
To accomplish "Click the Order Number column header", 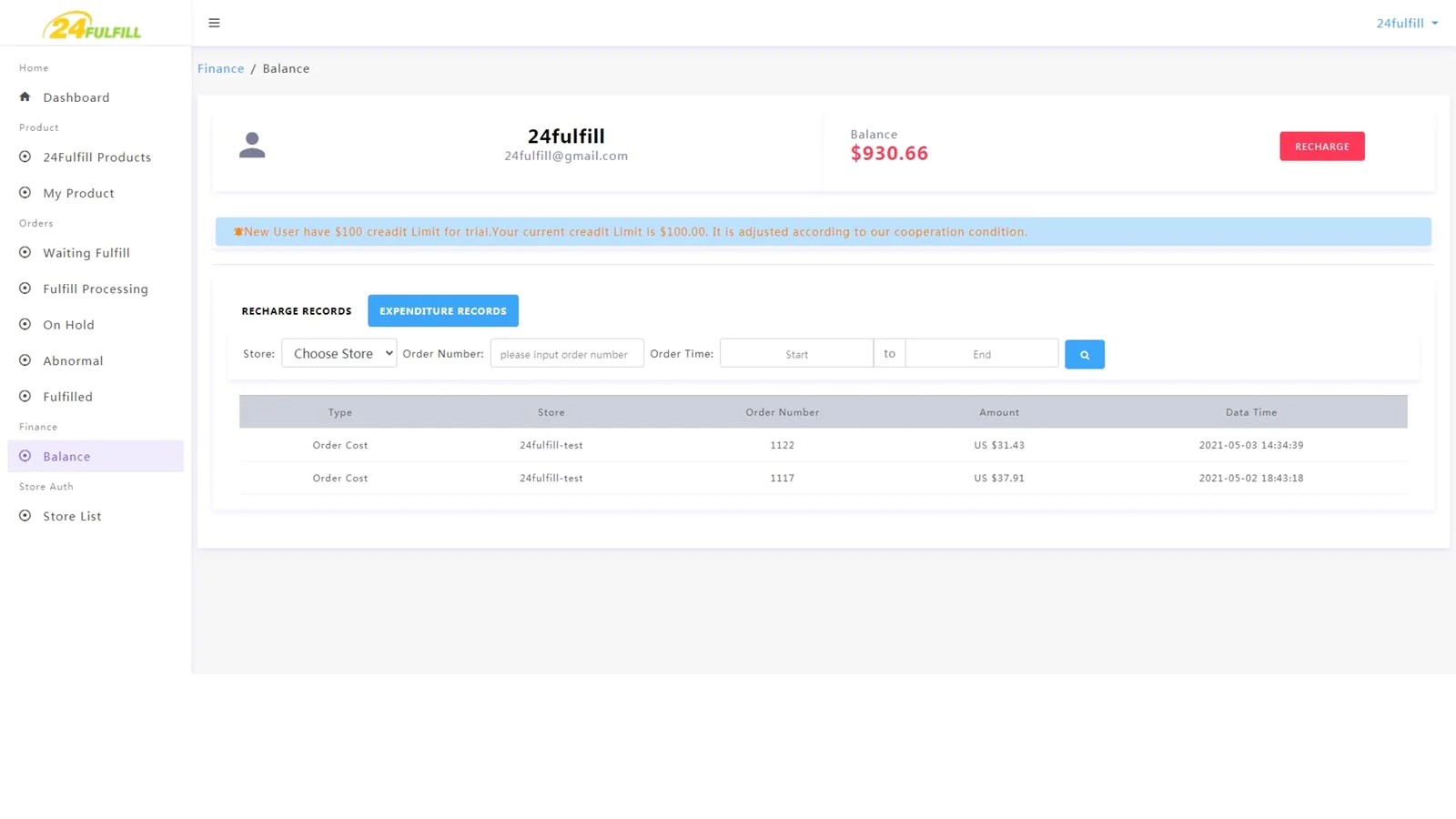I will (x=783, y=412).
